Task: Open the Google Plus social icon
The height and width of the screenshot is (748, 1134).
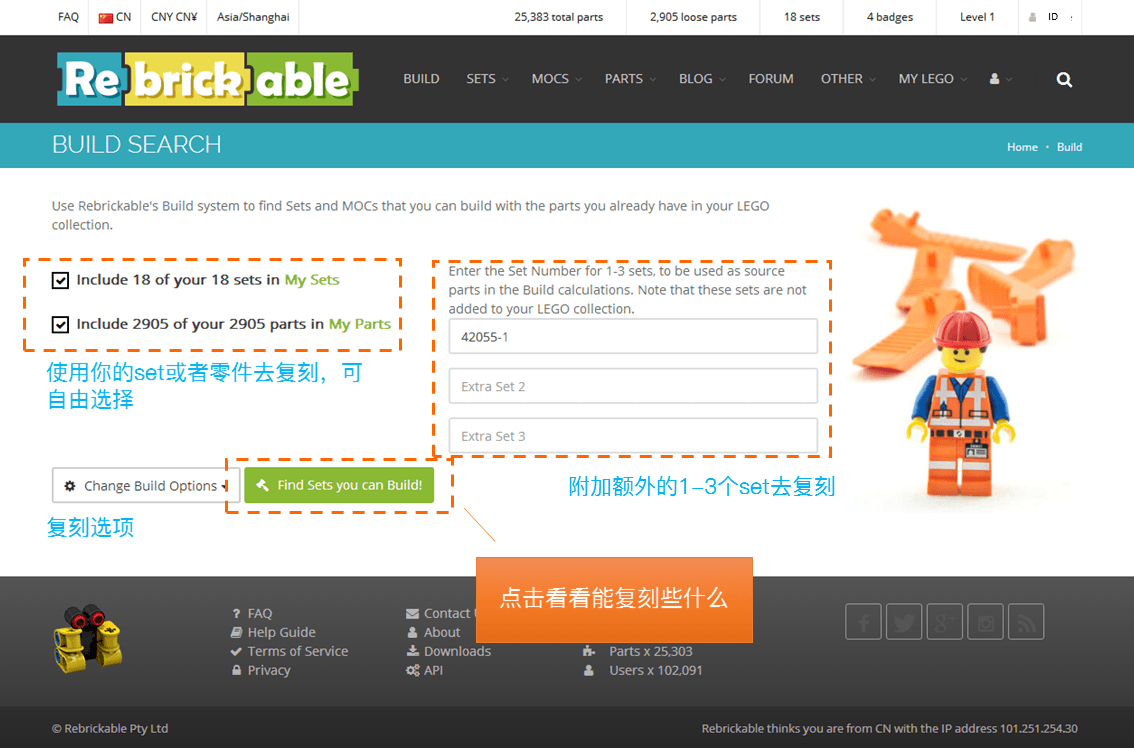Action: 945,621
